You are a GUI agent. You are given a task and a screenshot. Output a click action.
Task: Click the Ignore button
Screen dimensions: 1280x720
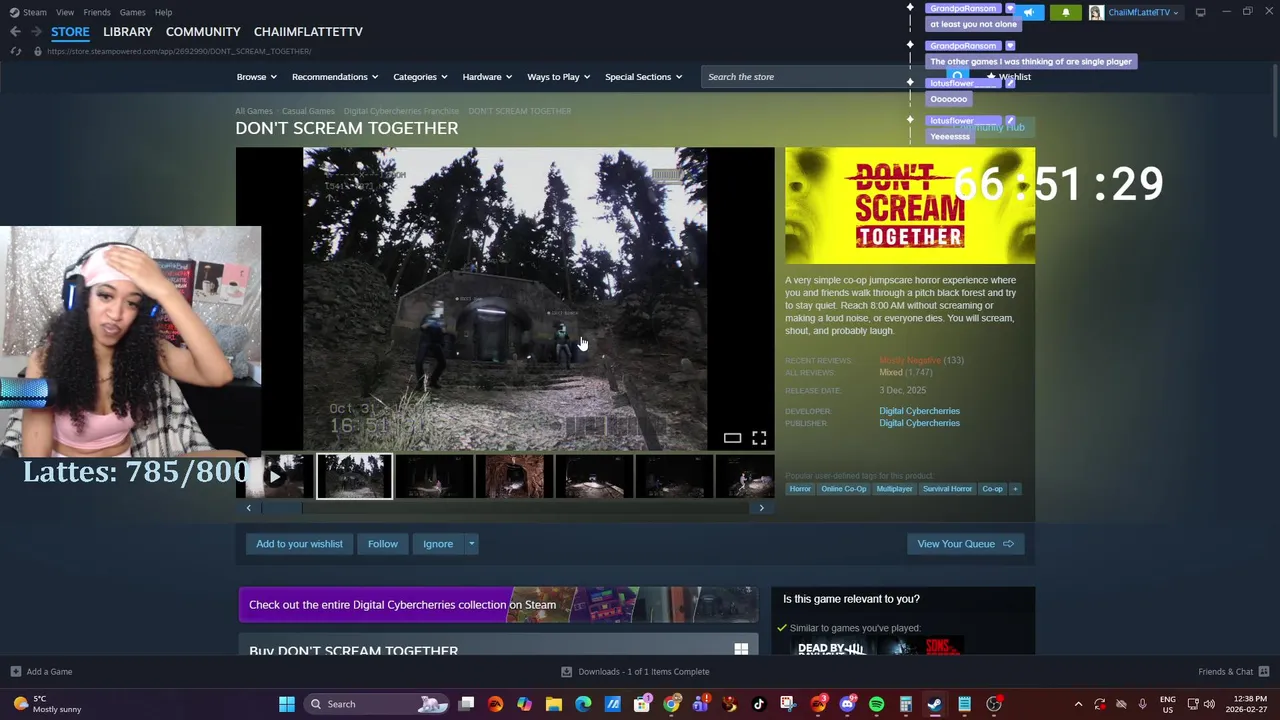tap(438, 544)
